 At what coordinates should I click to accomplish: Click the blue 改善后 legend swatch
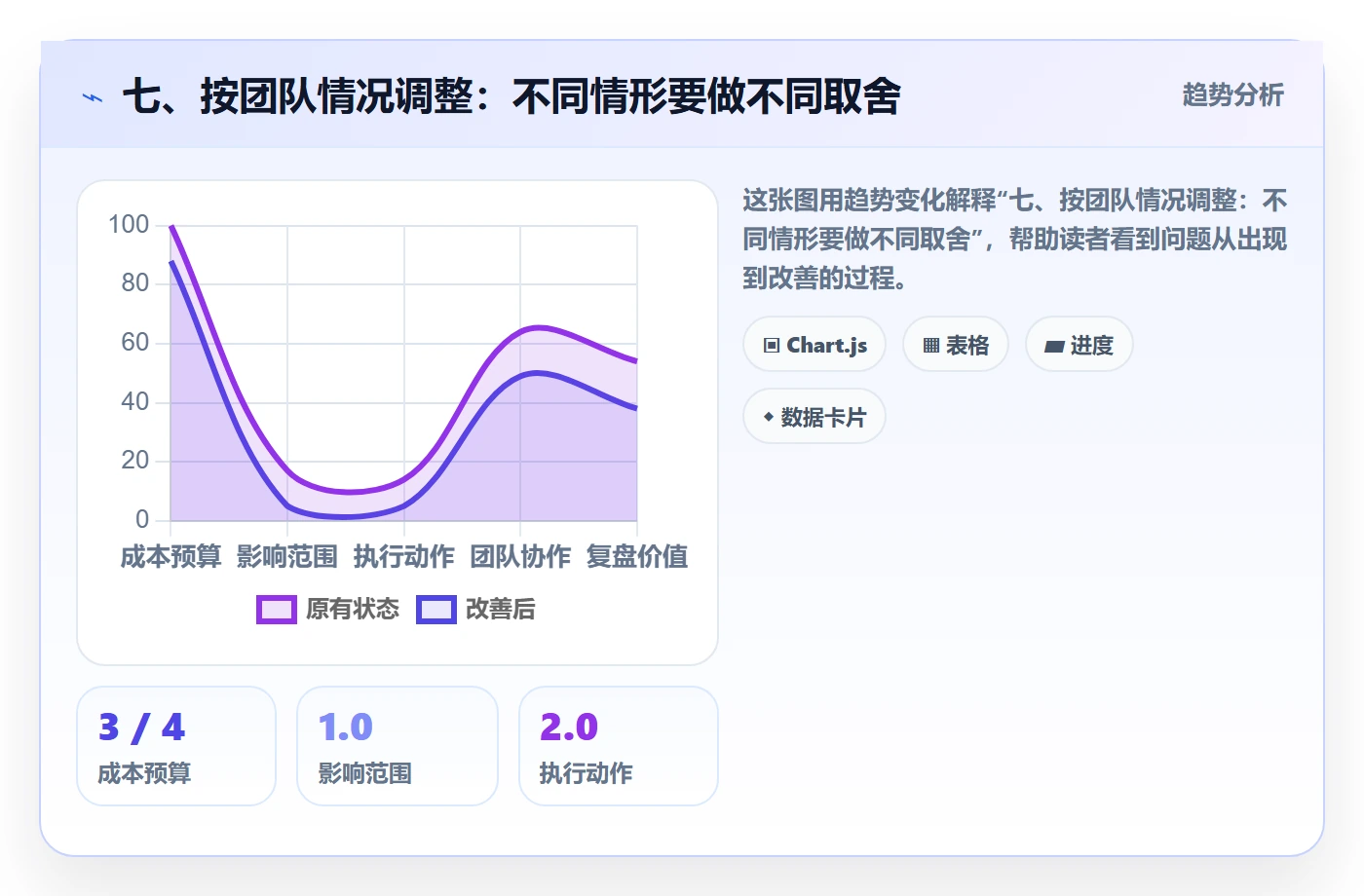pyautogui.click(x=436, y=610)
